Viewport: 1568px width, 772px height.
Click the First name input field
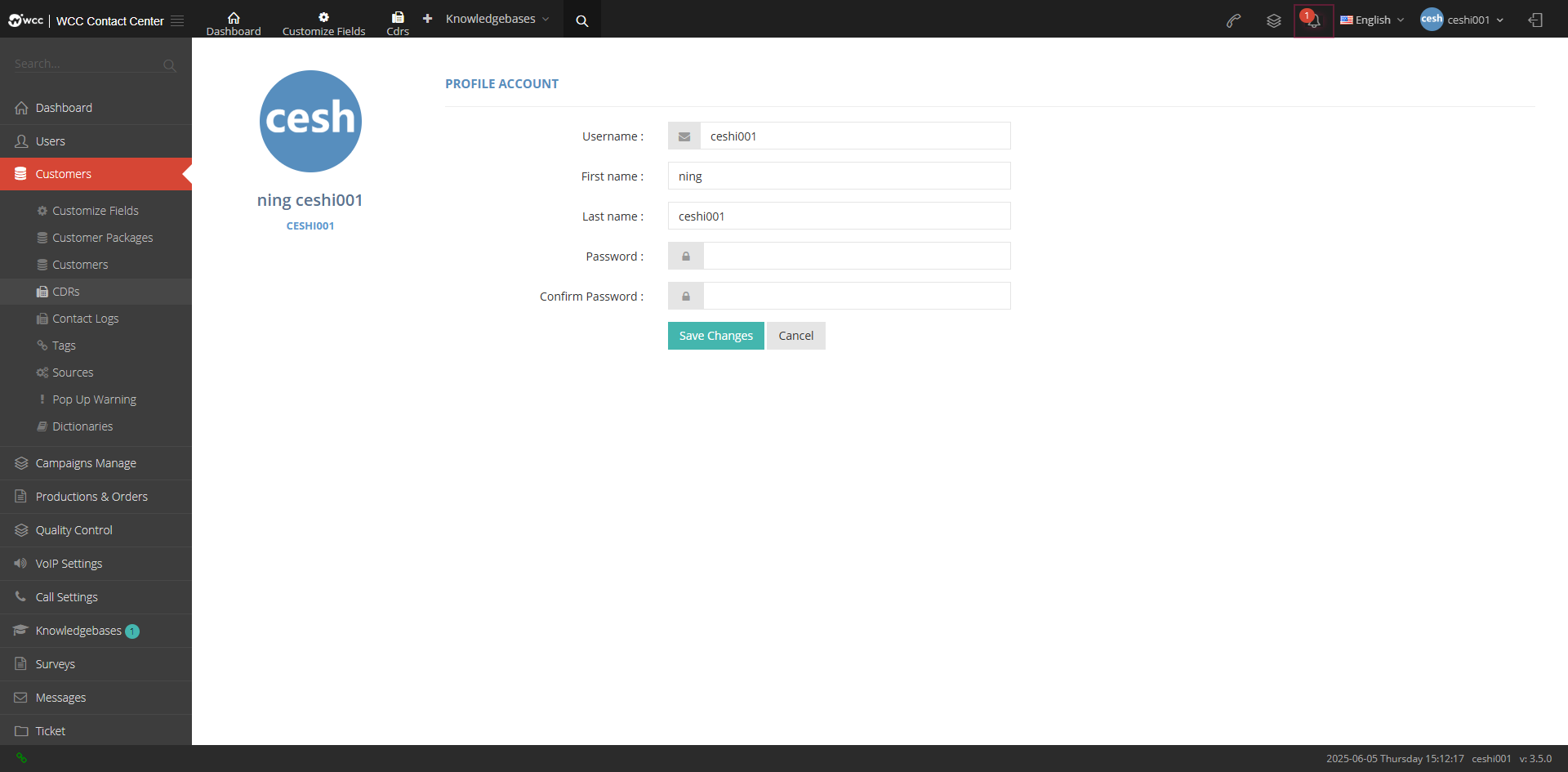click(x=839, y=176)
